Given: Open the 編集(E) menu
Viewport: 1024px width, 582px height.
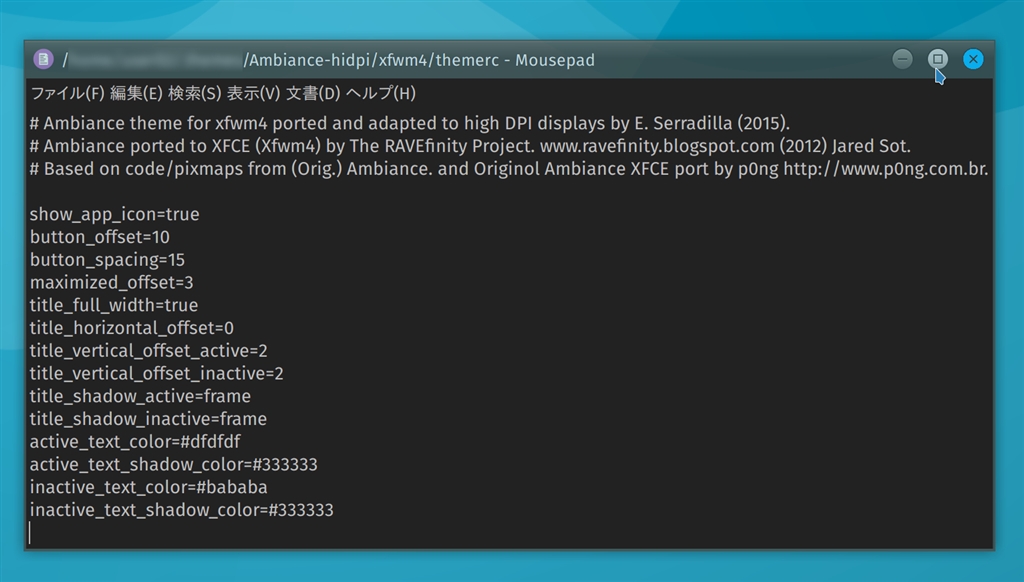Looking at the screenshot, I should (x=136, y=94).
